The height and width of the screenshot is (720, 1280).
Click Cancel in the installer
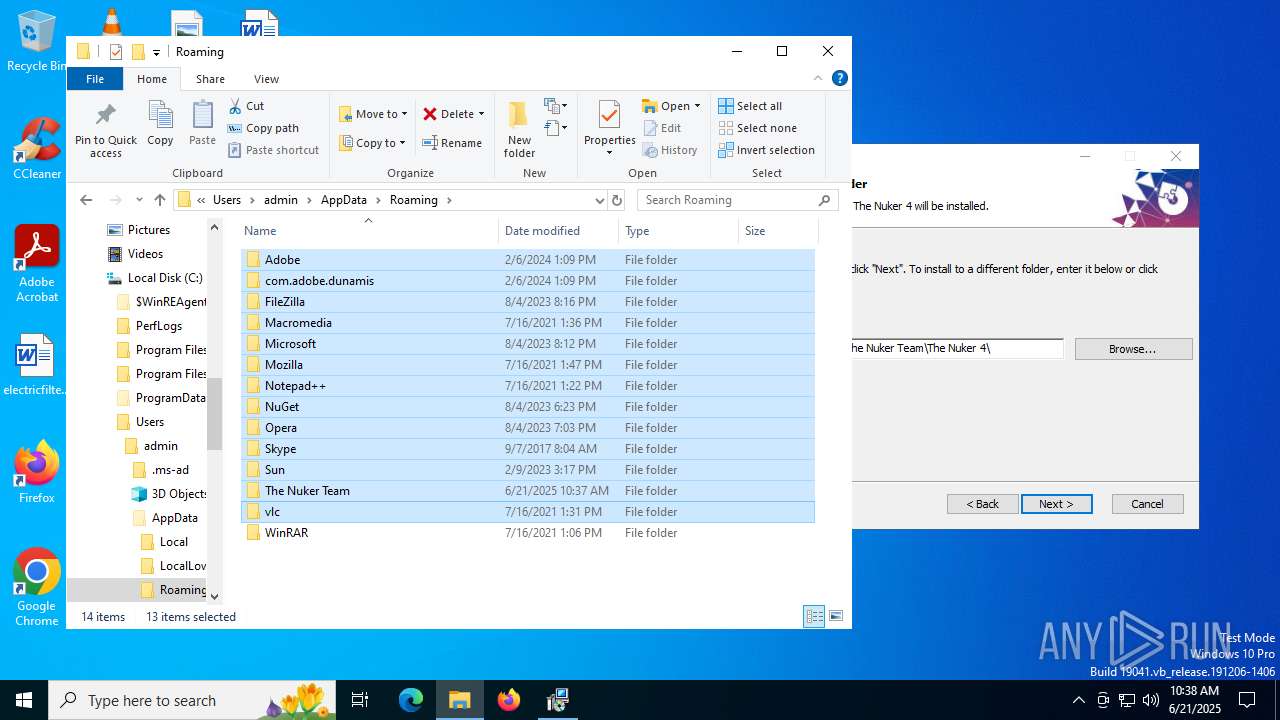click(1147, 504)
